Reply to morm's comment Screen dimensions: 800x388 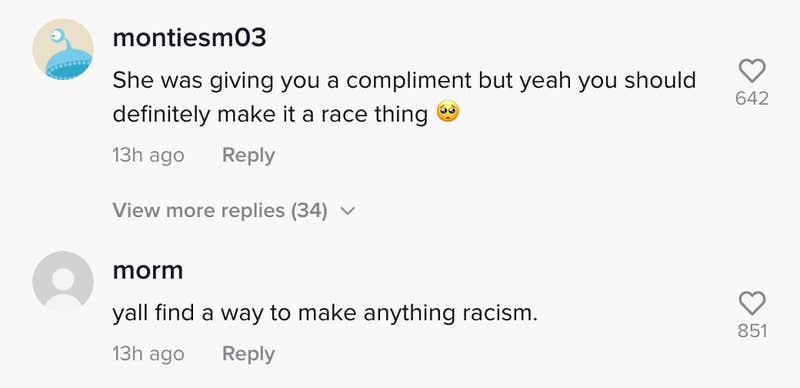pyautogui.click(x=248, y=354)
